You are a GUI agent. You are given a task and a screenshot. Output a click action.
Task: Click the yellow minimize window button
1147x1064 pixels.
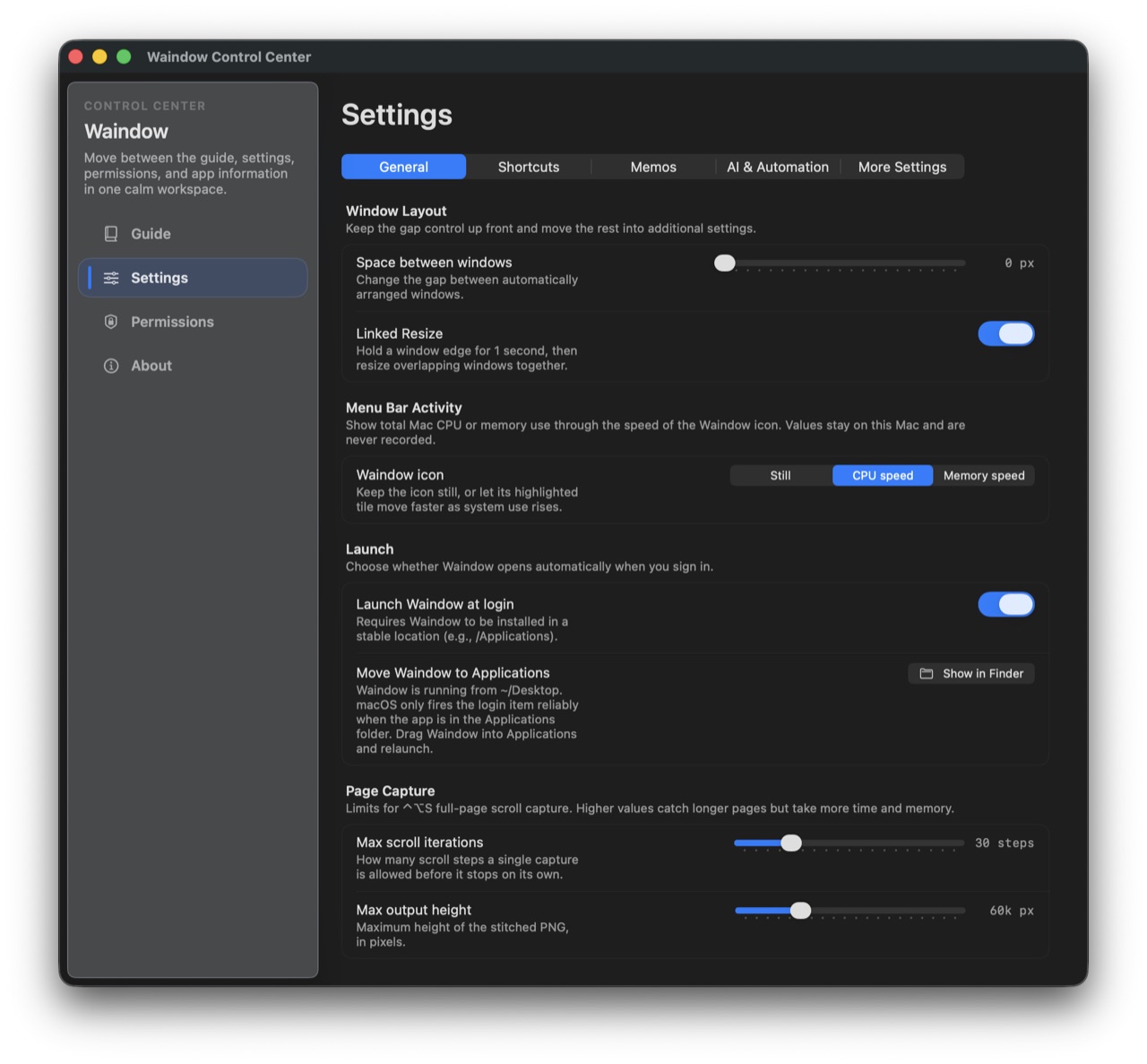pyautogui.click(x=99, y=56)
